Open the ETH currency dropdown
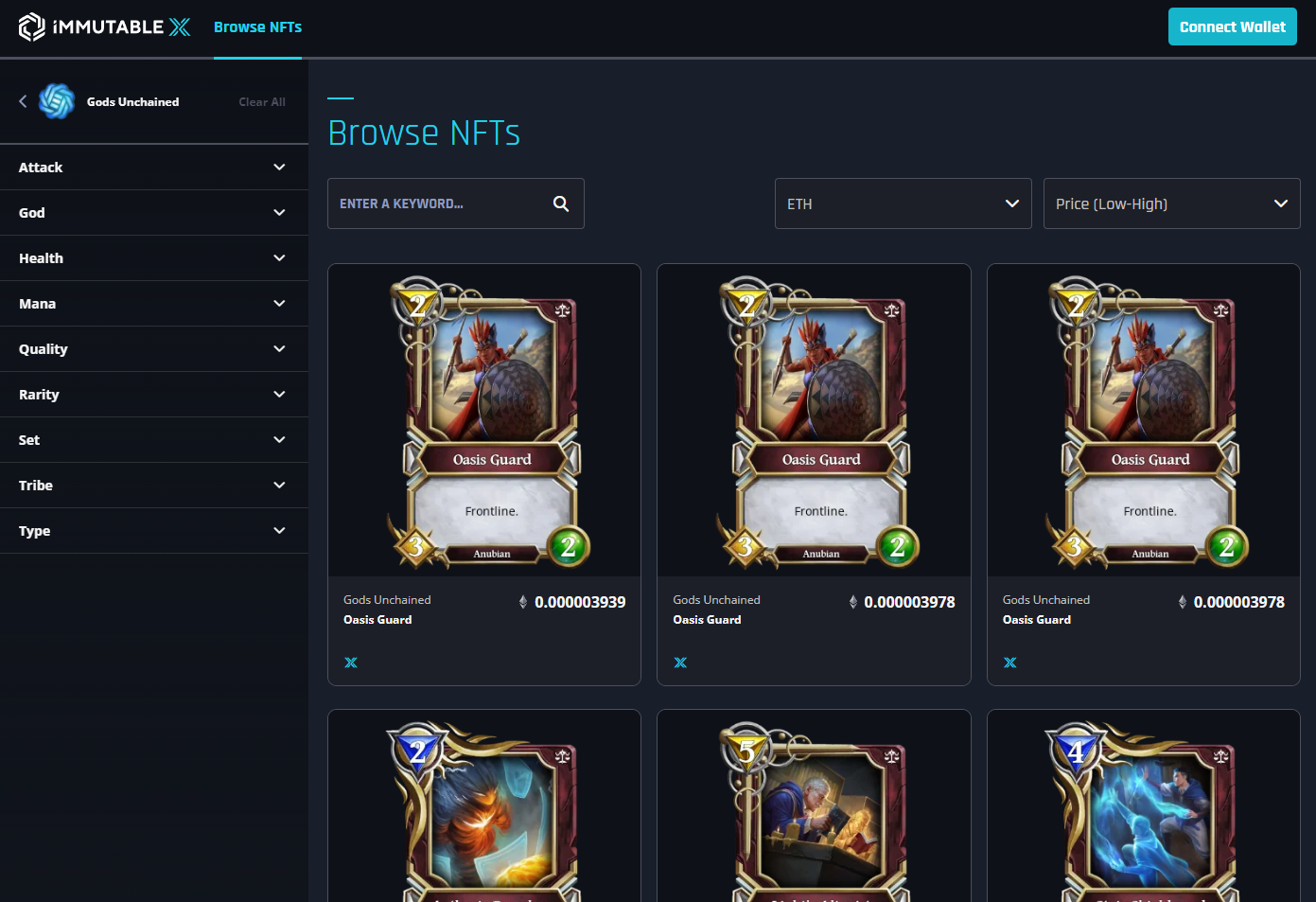This screenshot has width=1316, height=902. click(903, 203)
